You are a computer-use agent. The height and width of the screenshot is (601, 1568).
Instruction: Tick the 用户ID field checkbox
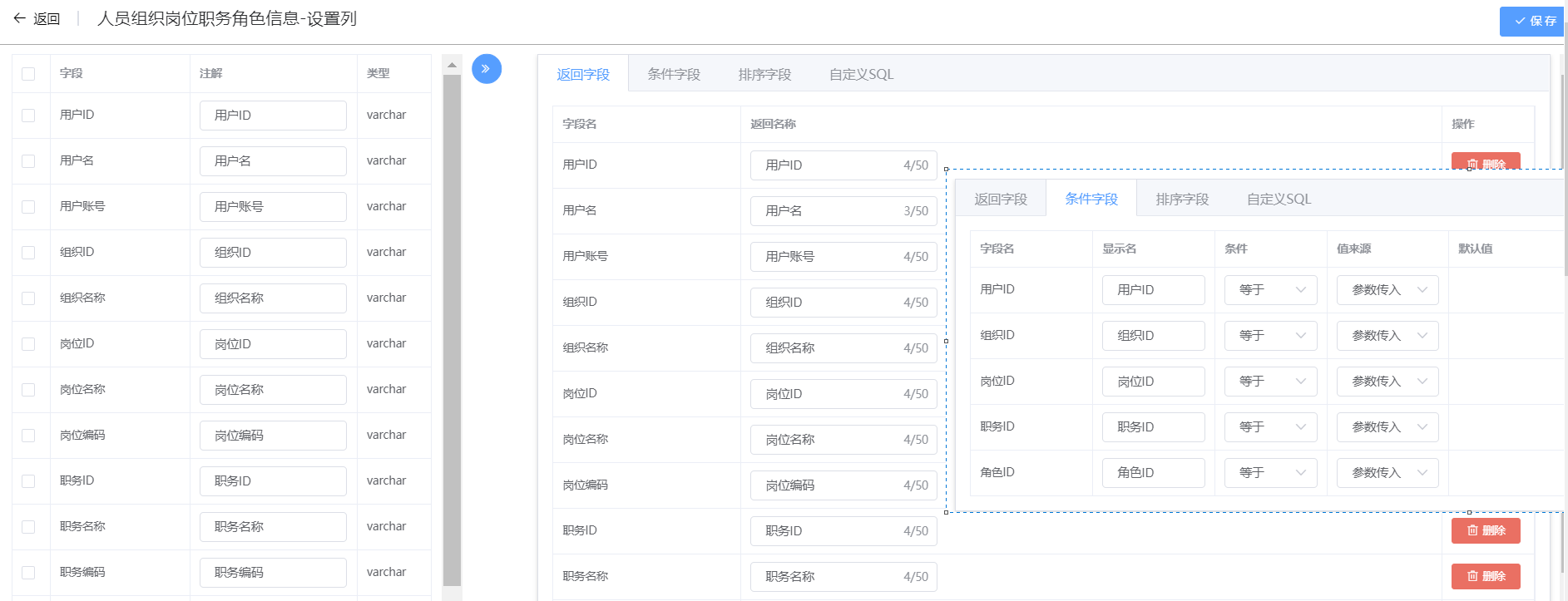pyautogui.click(x=28, y=116)
